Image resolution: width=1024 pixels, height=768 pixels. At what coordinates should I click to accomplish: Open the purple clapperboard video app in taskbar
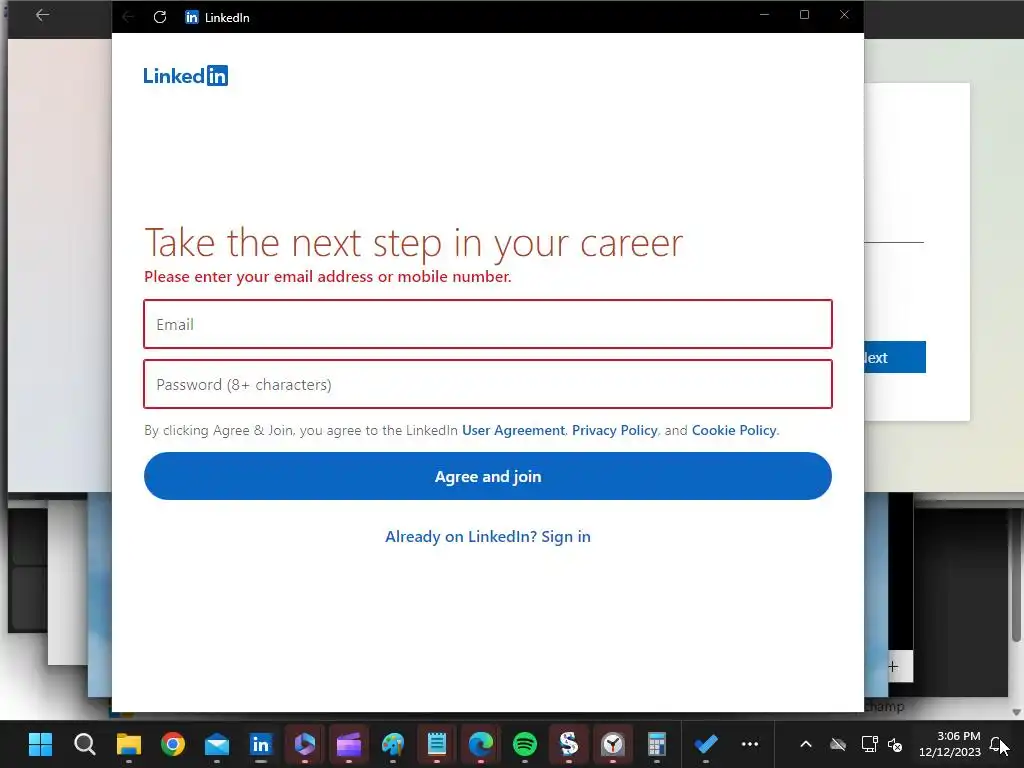pyautogui.click(x=349, y=744)
